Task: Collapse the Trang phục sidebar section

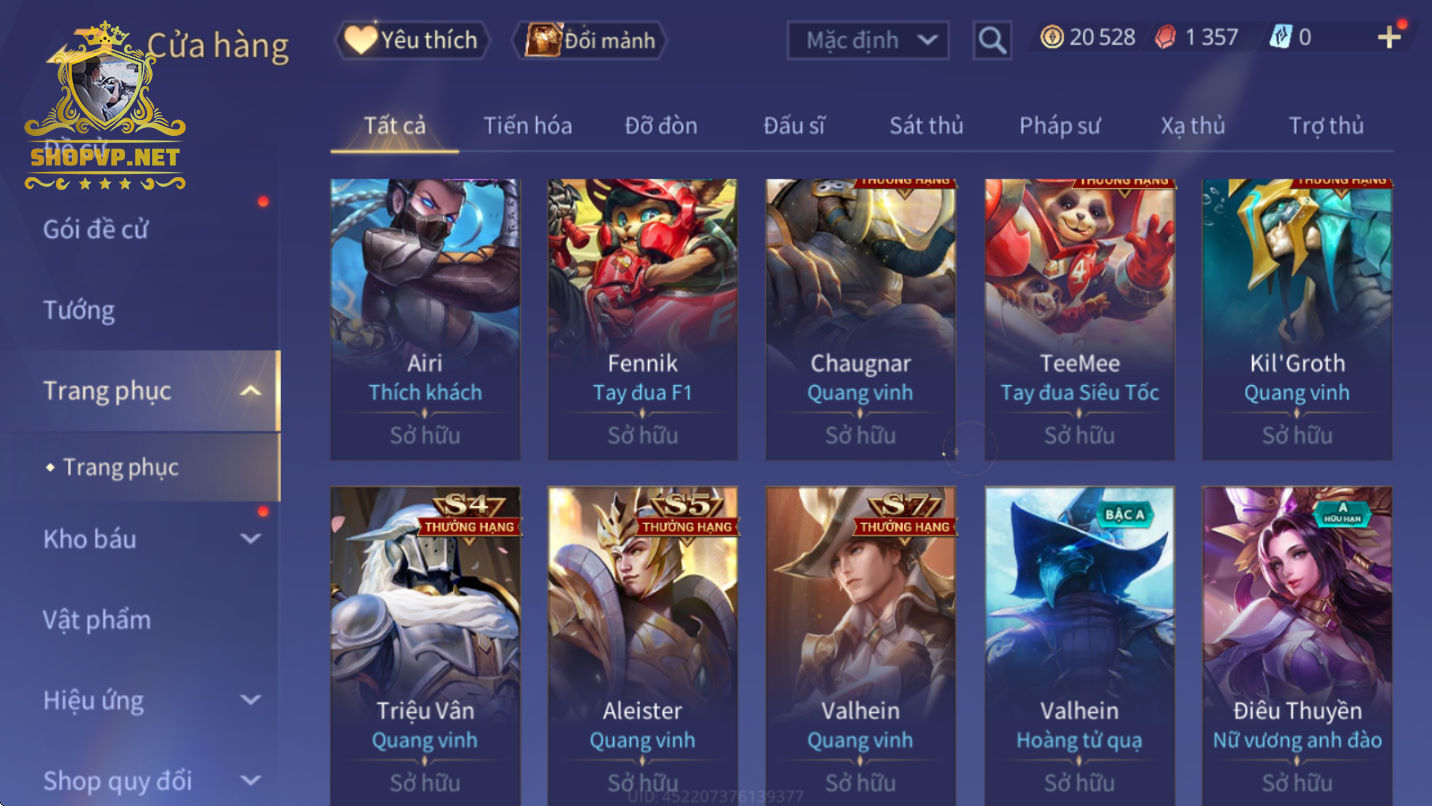Action: (251, 390)
